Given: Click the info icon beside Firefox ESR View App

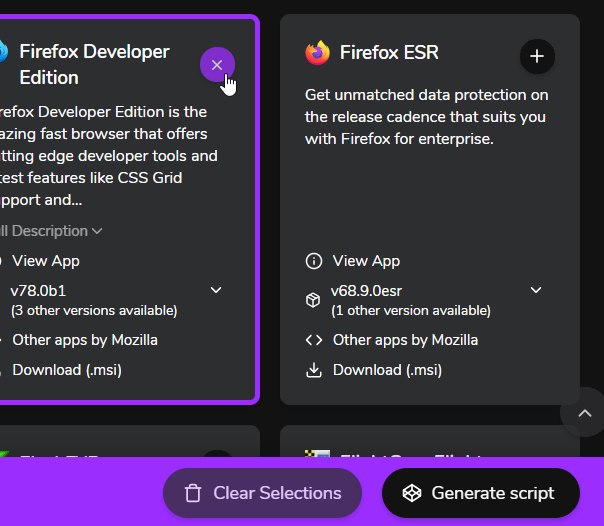Looking at the screenshot, I should tap(314, 261).
